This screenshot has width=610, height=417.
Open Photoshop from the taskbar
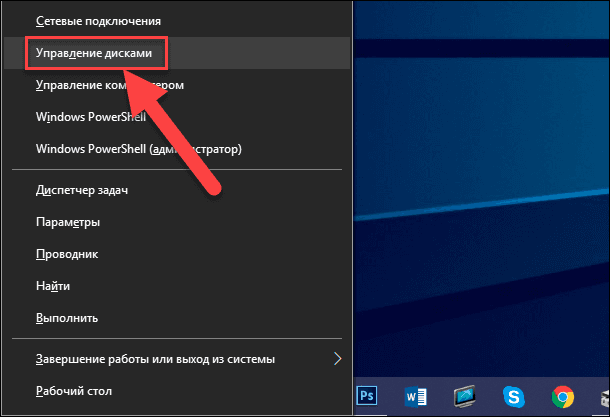367,396
